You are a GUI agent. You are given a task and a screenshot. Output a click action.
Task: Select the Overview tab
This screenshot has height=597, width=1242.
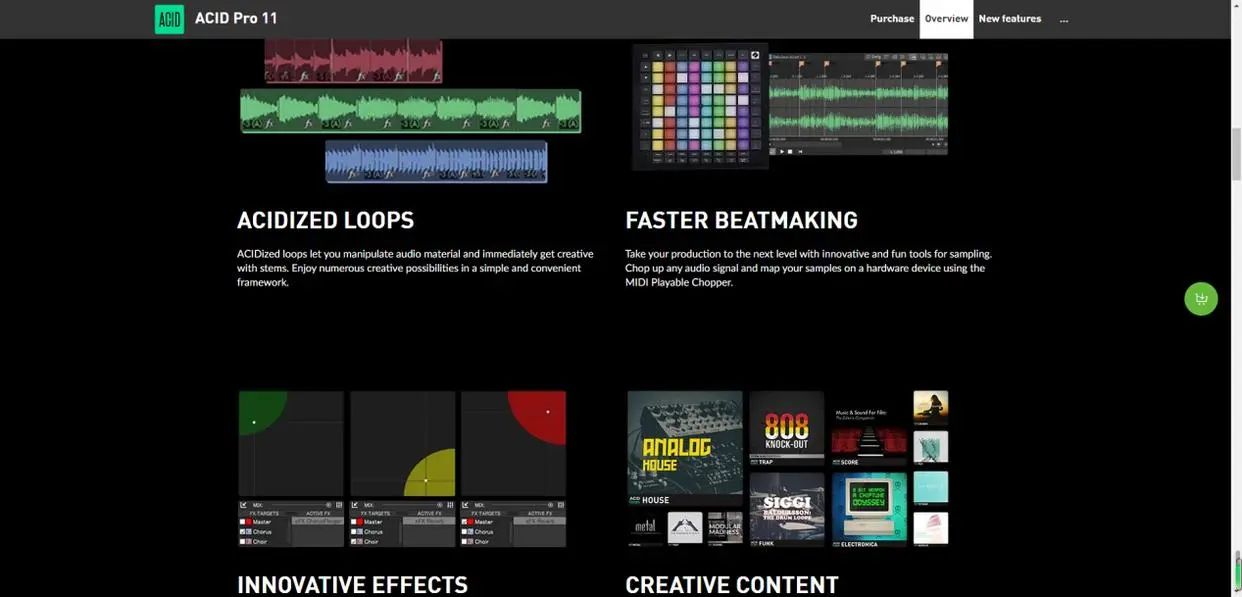click(x=946, y=19)
